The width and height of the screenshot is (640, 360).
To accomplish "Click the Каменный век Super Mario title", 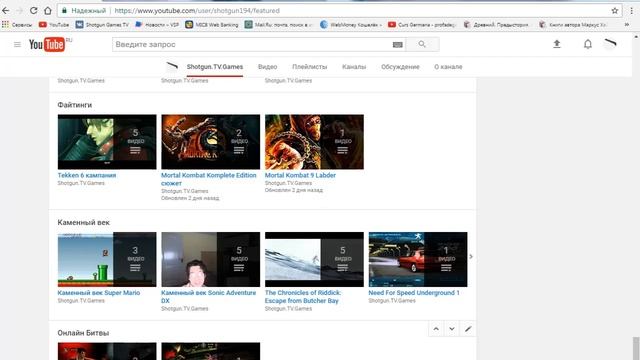I will tap(98, 293).
